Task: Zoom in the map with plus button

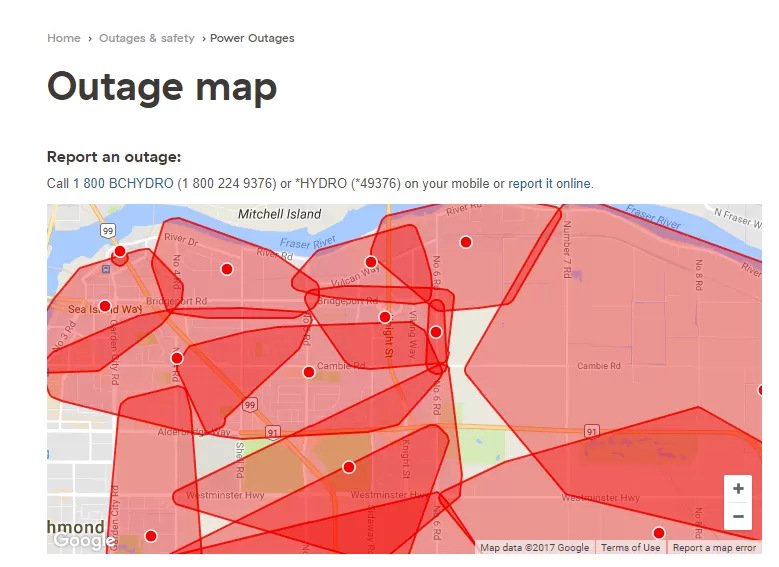Action: 738,488
